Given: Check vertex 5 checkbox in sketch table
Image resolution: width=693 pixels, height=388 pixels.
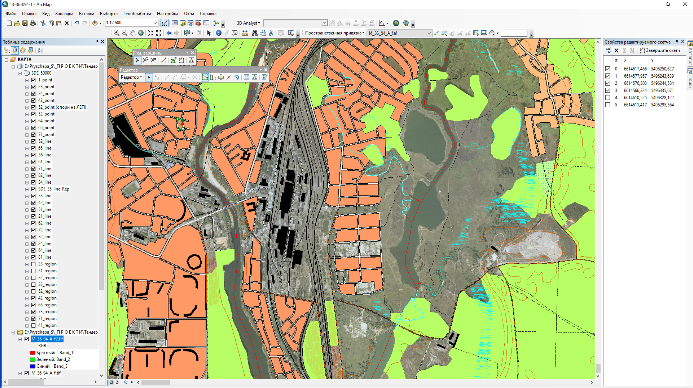Looking at the screenshot, I should (607, 105).
